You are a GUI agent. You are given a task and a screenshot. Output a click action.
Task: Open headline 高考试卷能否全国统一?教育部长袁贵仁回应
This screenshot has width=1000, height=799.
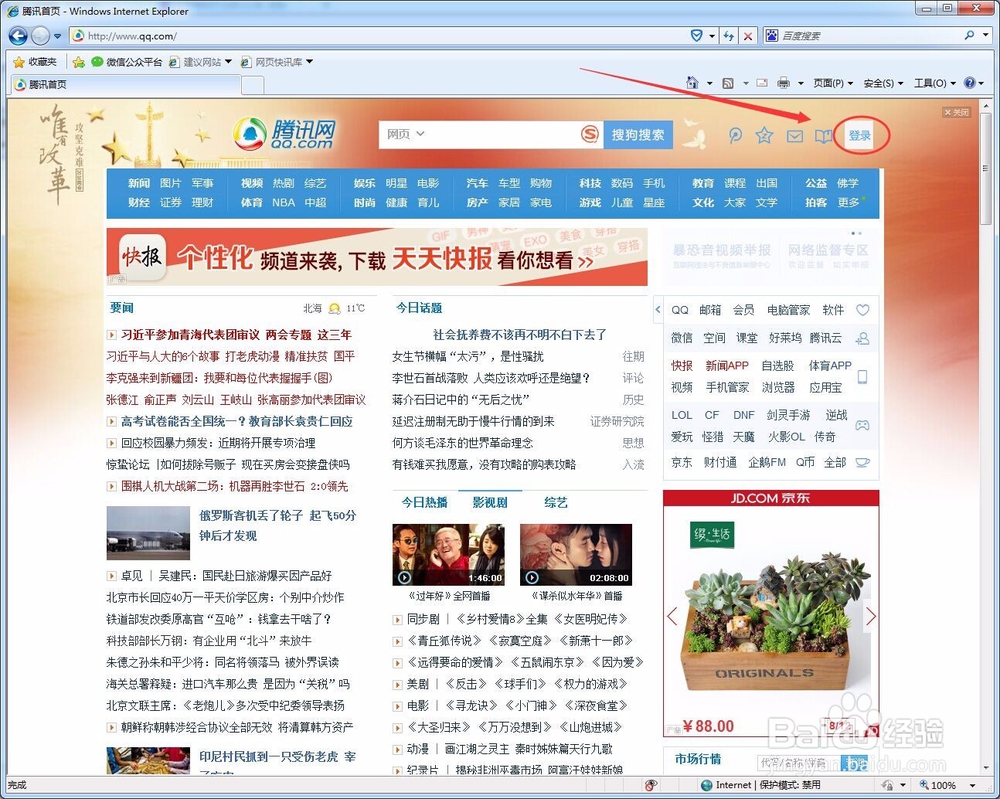coord(237,421)
